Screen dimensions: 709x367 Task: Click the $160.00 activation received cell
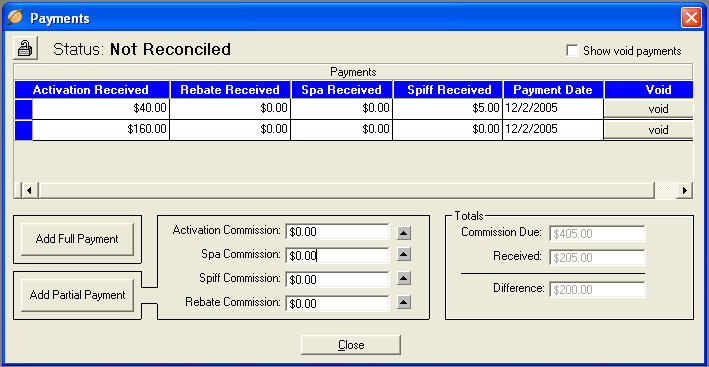point(100,130)
